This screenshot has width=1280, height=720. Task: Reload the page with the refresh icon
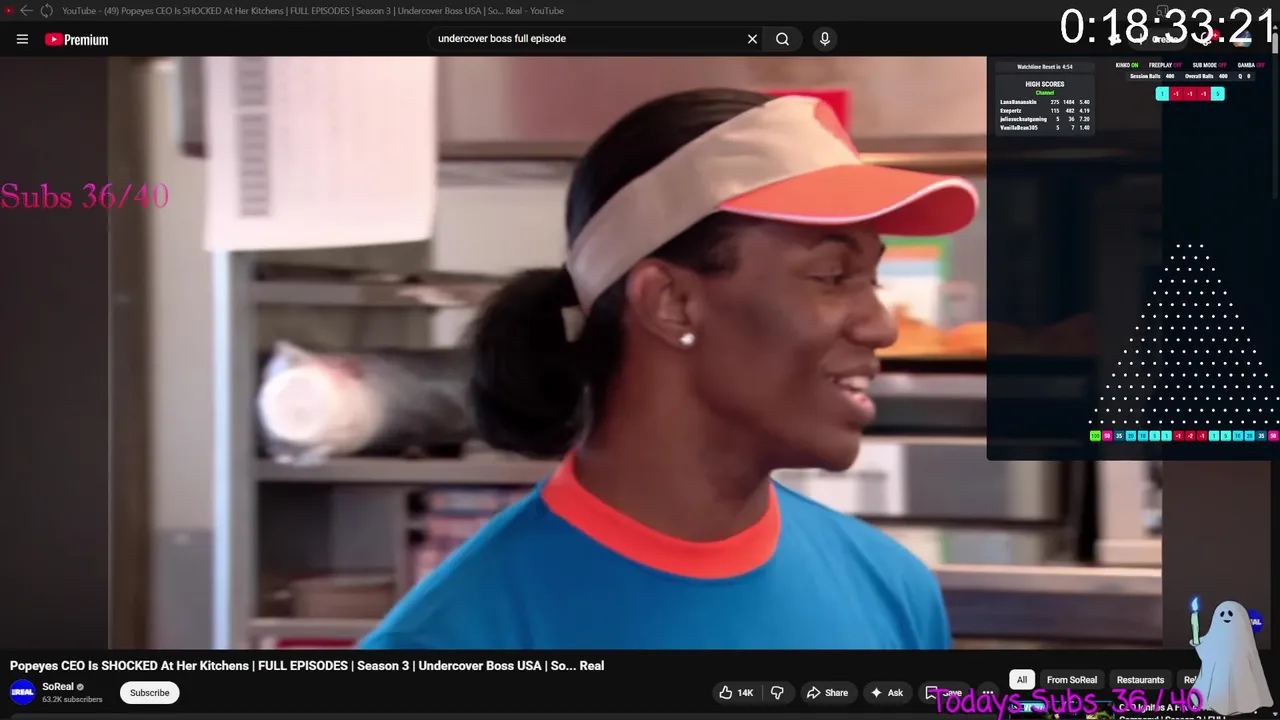tap(46, 10)
